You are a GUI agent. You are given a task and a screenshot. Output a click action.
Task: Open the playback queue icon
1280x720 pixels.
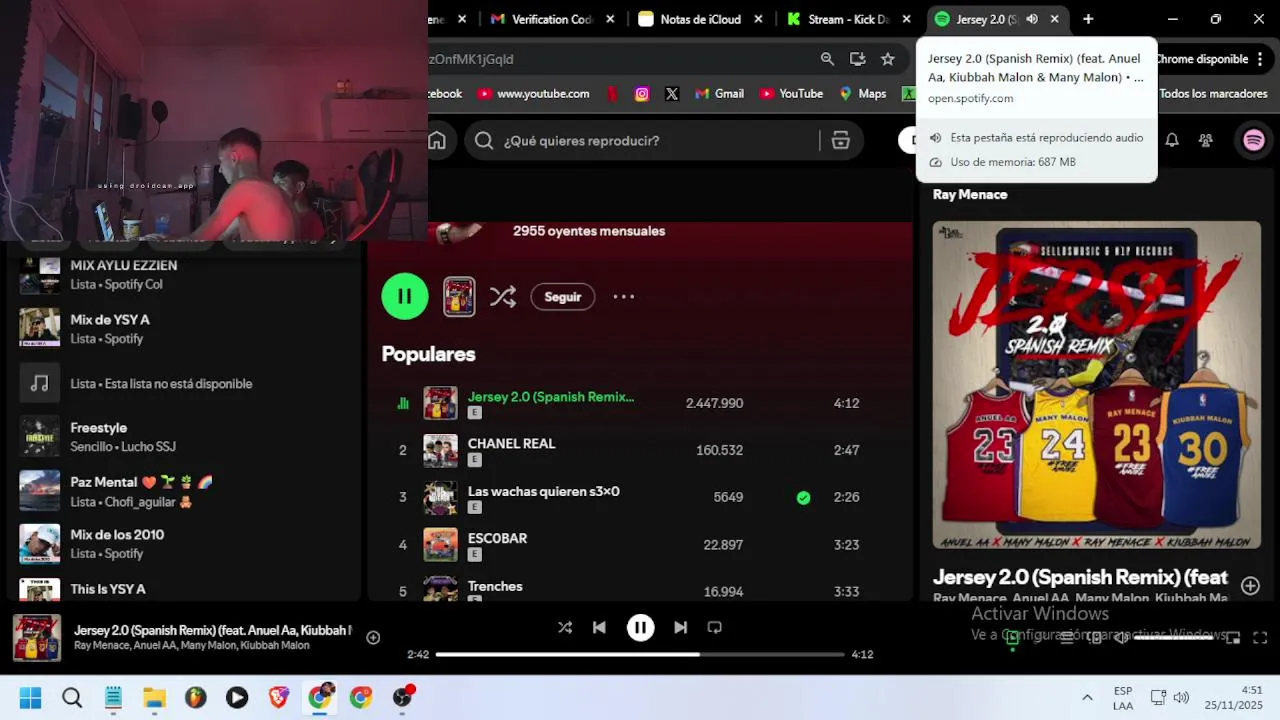[x=1067, y=637]
